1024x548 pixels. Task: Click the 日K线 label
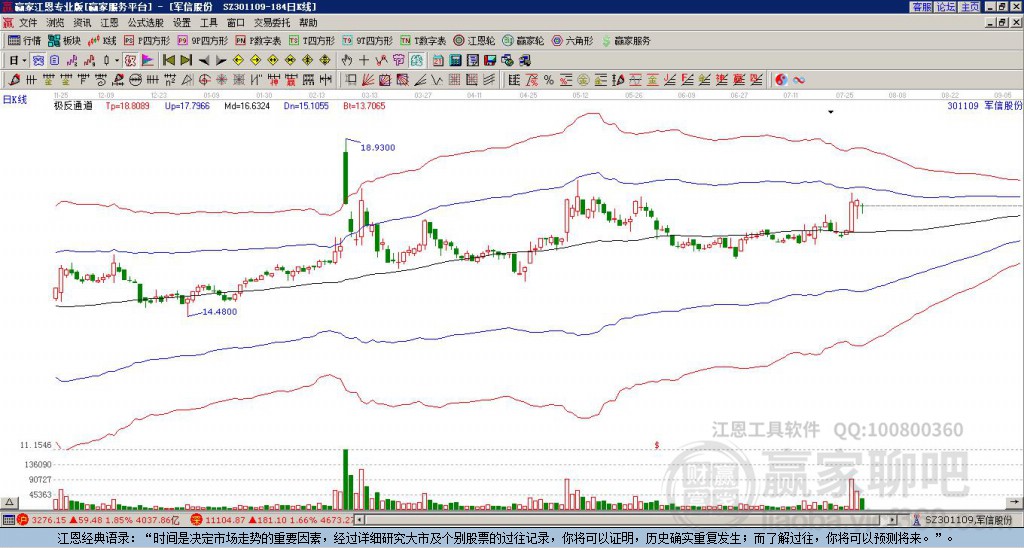(14, 100)
